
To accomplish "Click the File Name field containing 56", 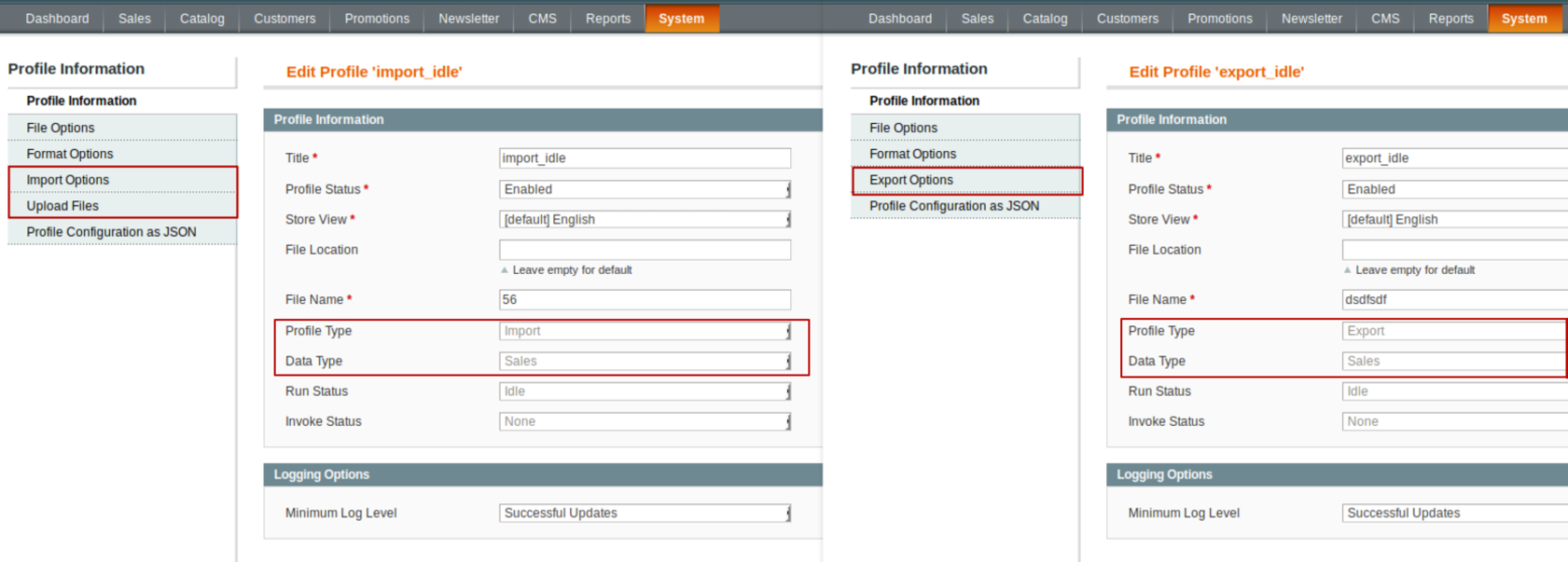I will [x=645, y=300].
